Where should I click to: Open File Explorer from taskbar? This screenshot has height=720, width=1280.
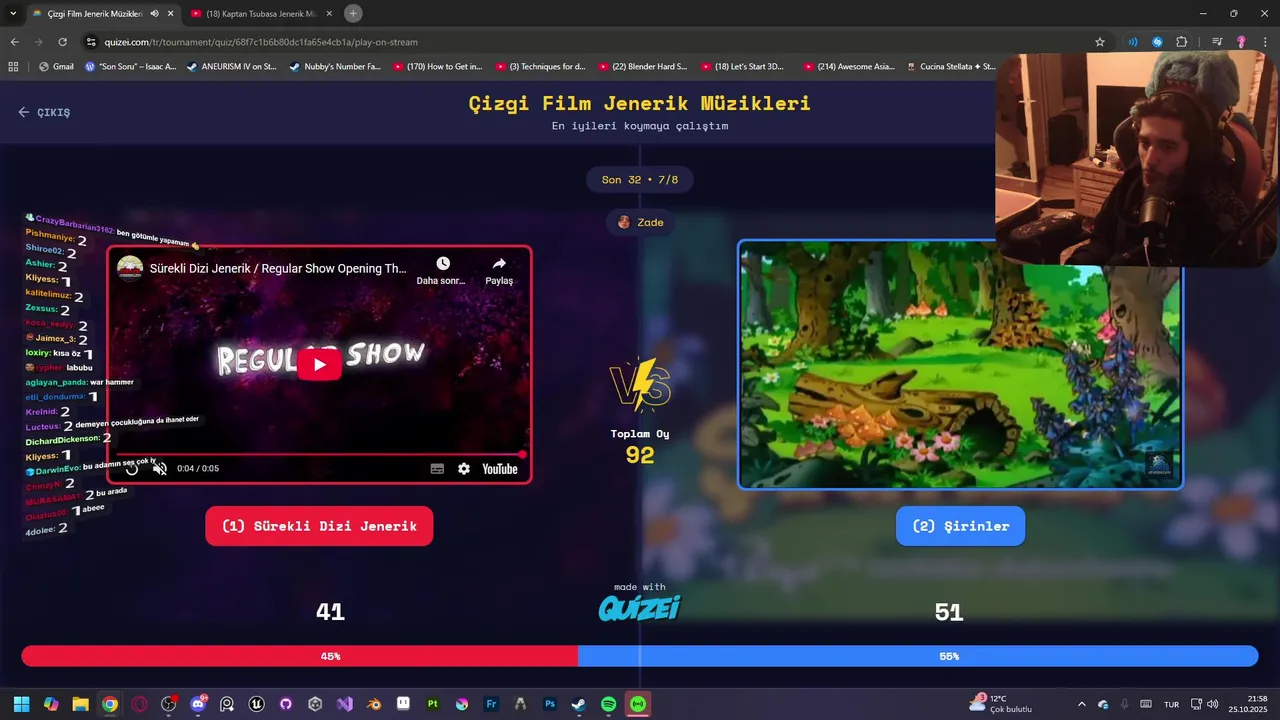click(x=80, y=704)
